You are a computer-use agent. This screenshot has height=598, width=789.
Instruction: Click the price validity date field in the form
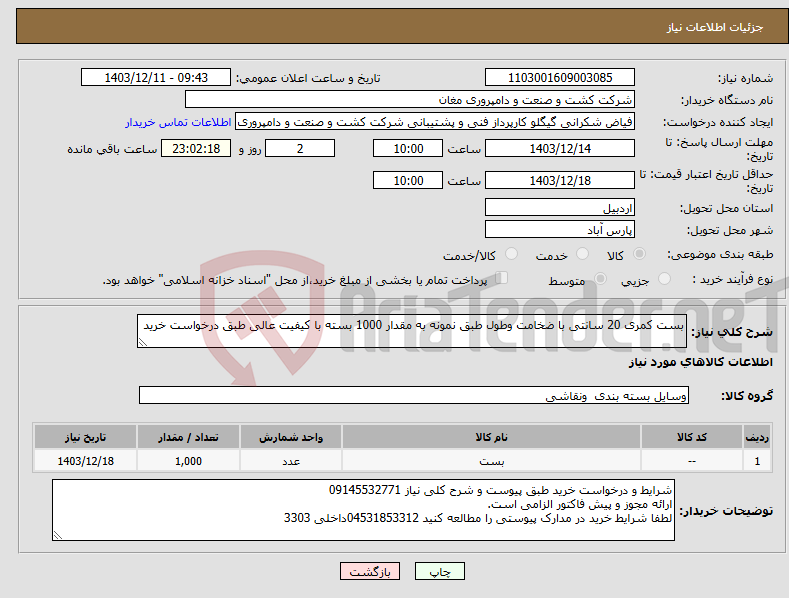[x=560, y=180]
